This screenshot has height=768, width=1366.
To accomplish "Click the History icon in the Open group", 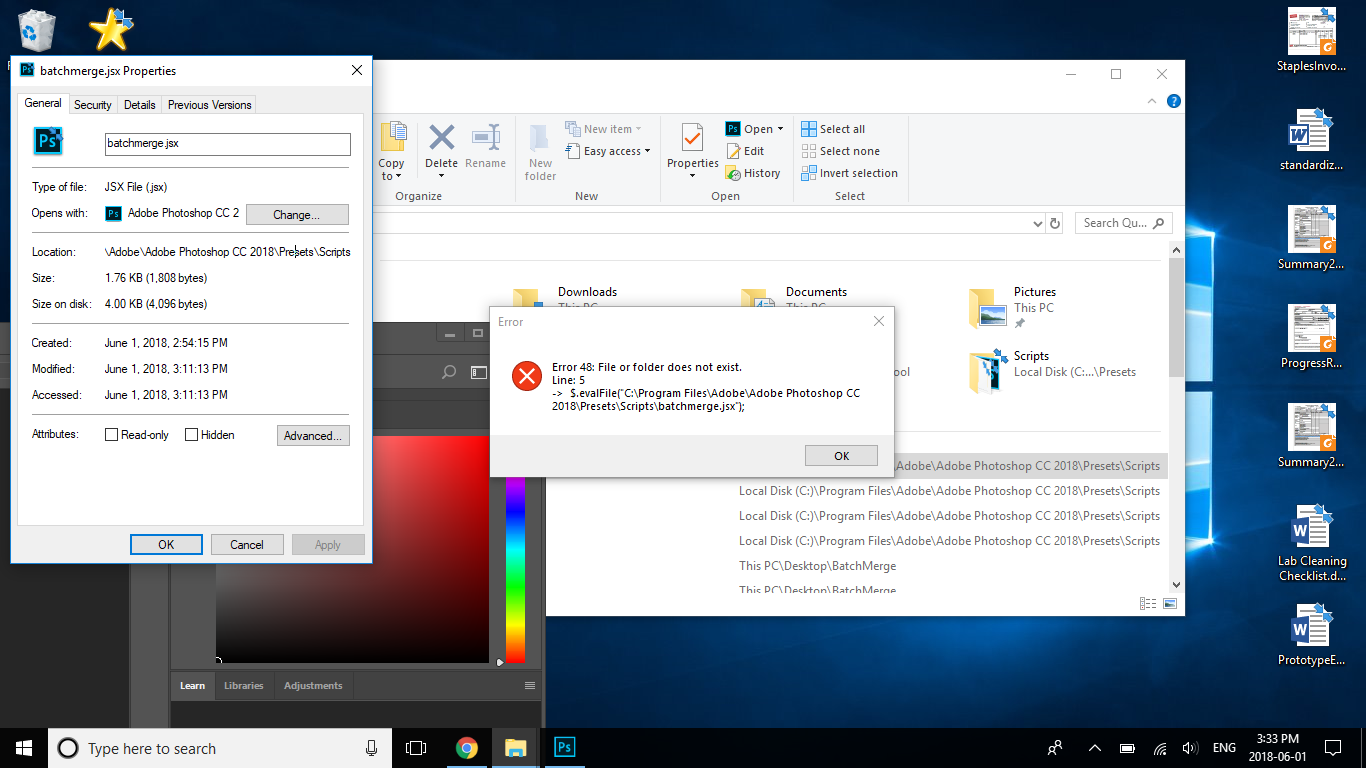I will pos(734,173).
